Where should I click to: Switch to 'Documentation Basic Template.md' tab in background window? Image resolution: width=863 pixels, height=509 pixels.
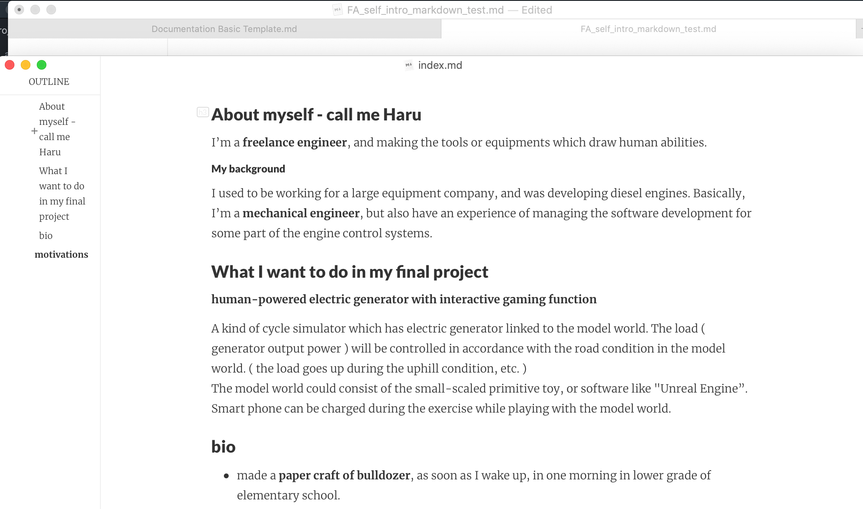tap(224, 29)
